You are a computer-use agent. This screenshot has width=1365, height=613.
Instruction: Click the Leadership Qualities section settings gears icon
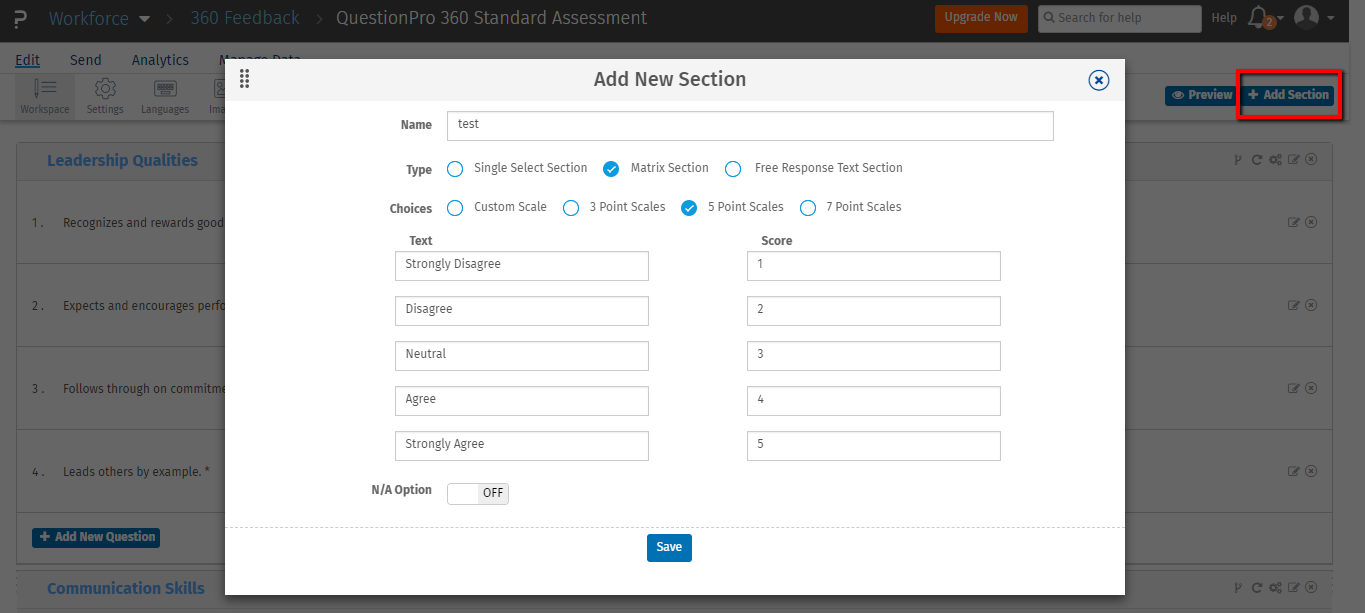tap(1276, 160)
